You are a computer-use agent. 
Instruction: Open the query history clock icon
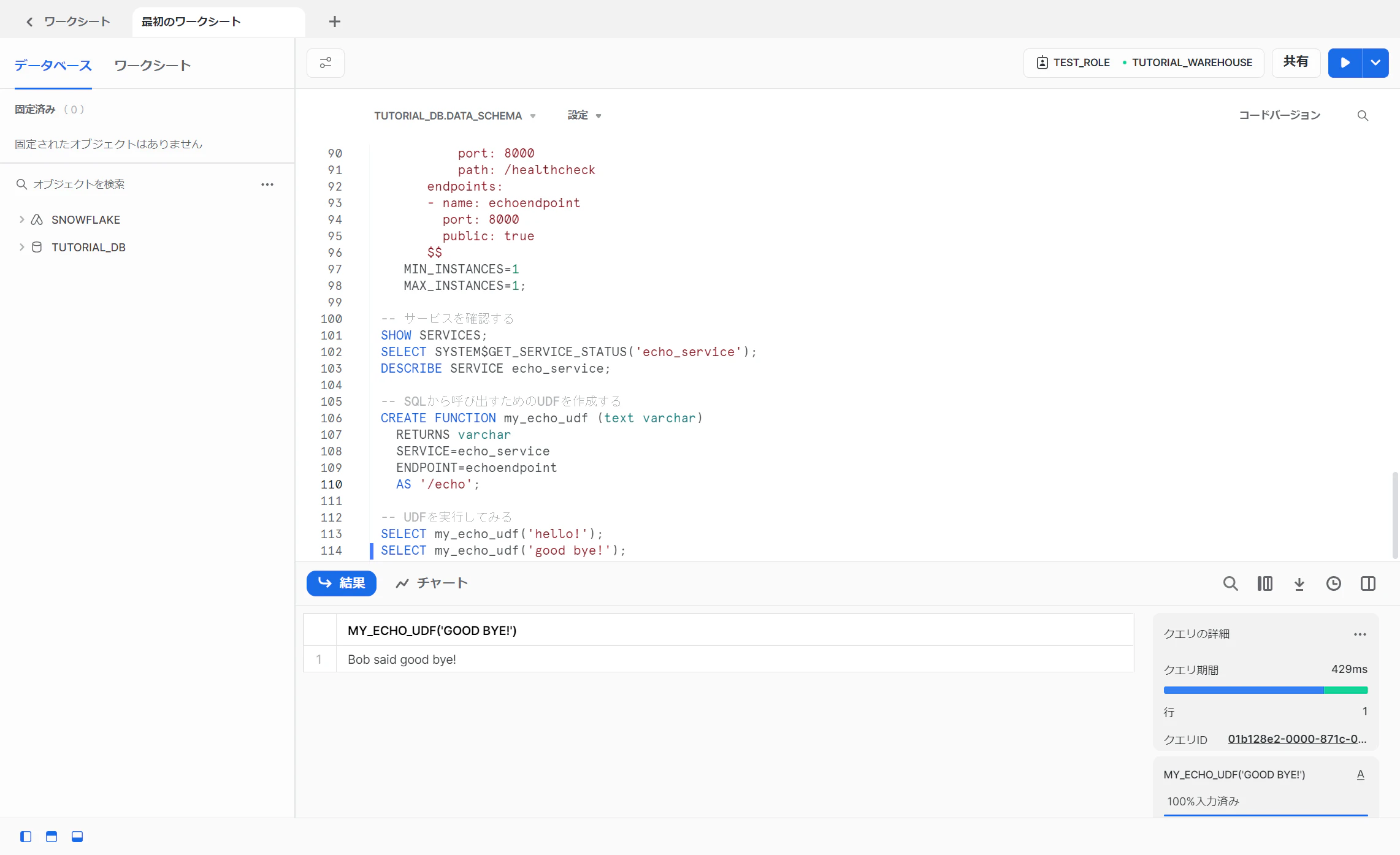coord(1333,583)
